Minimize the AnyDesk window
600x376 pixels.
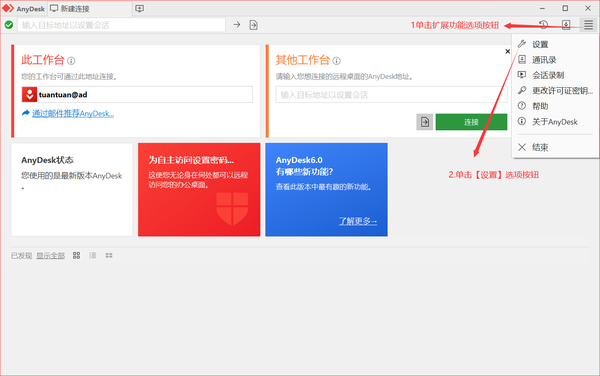[542, 8]
